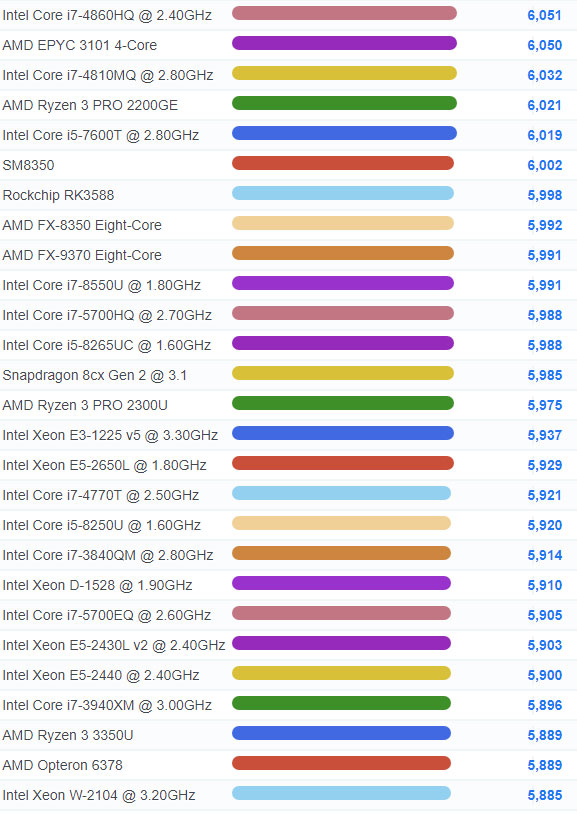Screen dimensions: 577x814
Task: Select the SM8350 processor name
Action: click(29, 165)
